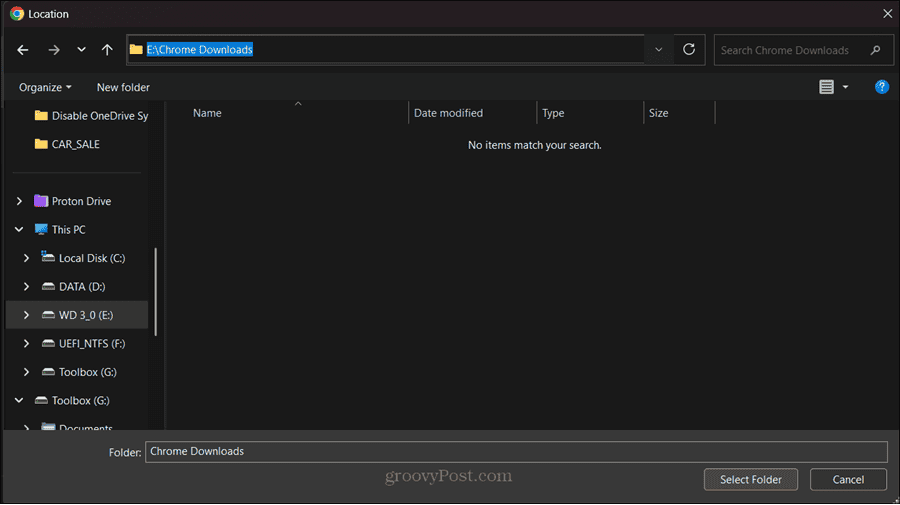Click the address bar folder icon
Screen dimensions: 900x505
(x=136, y=49)
